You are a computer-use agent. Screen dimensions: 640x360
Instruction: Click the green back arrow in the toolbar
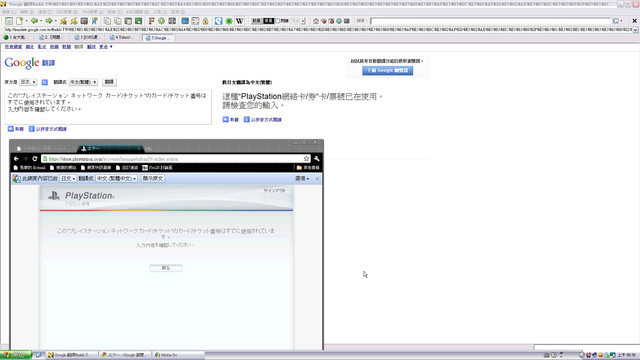[x=34, y=21]
